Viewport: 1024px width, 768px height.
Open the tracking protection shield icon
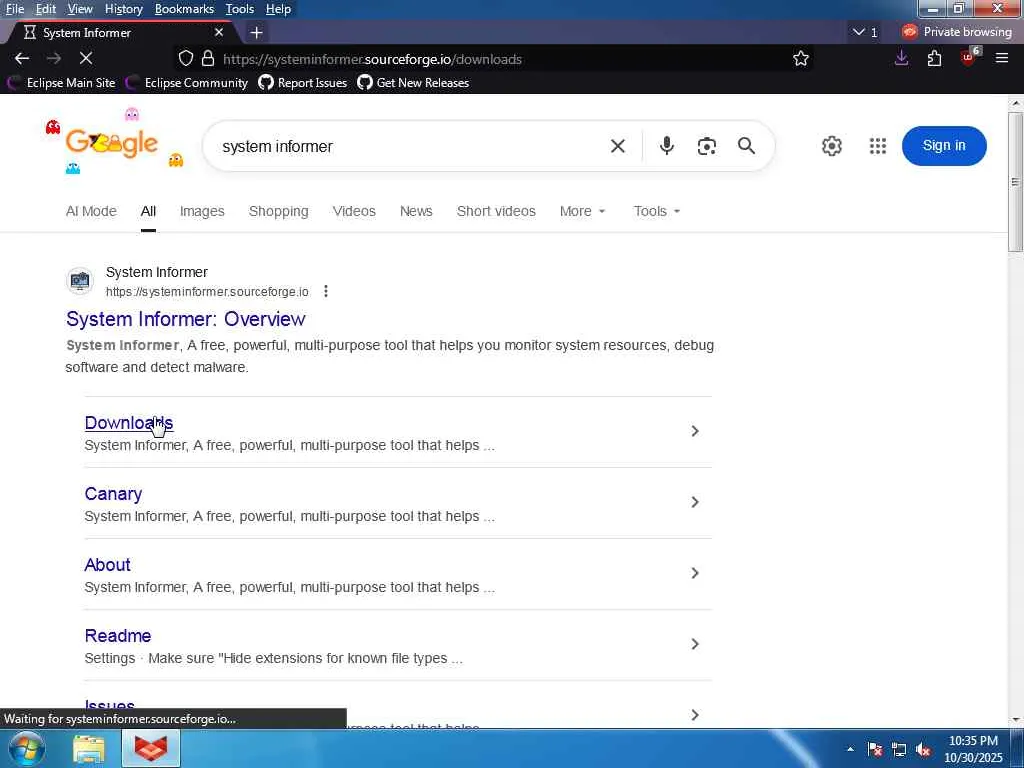(186, 59)
